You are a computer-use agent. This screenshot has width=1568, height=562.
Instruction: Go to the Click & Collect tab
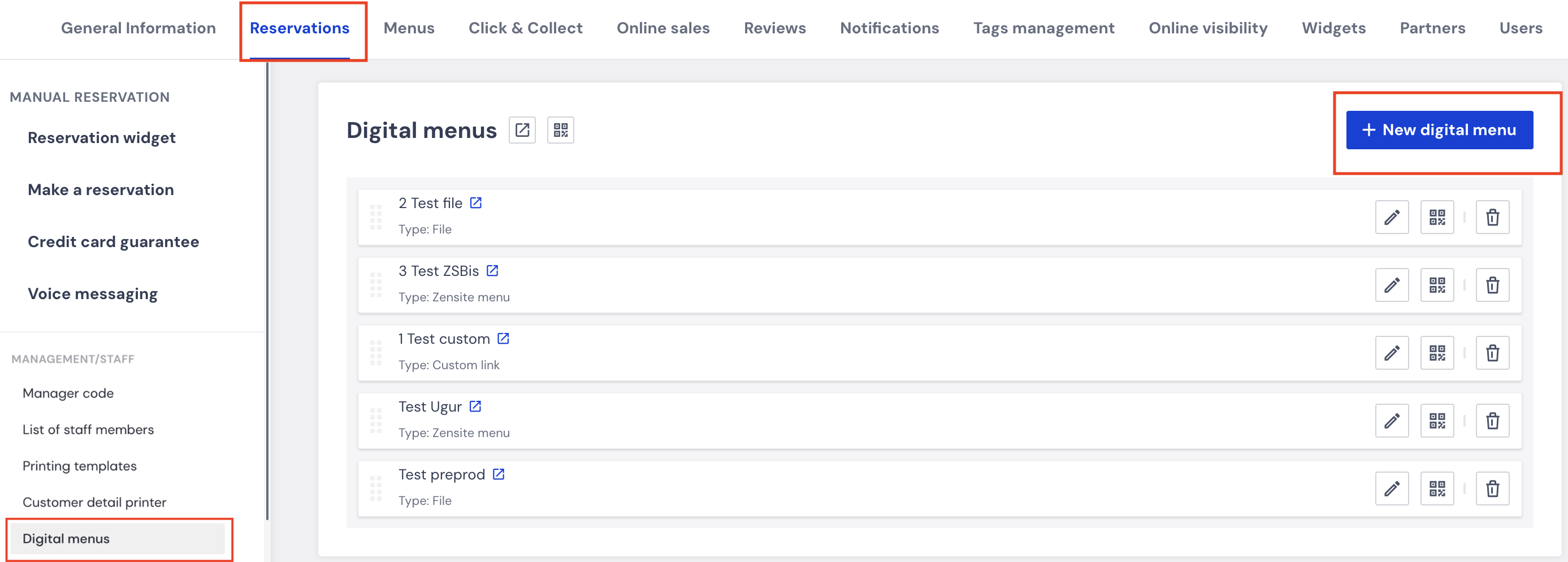525,28
